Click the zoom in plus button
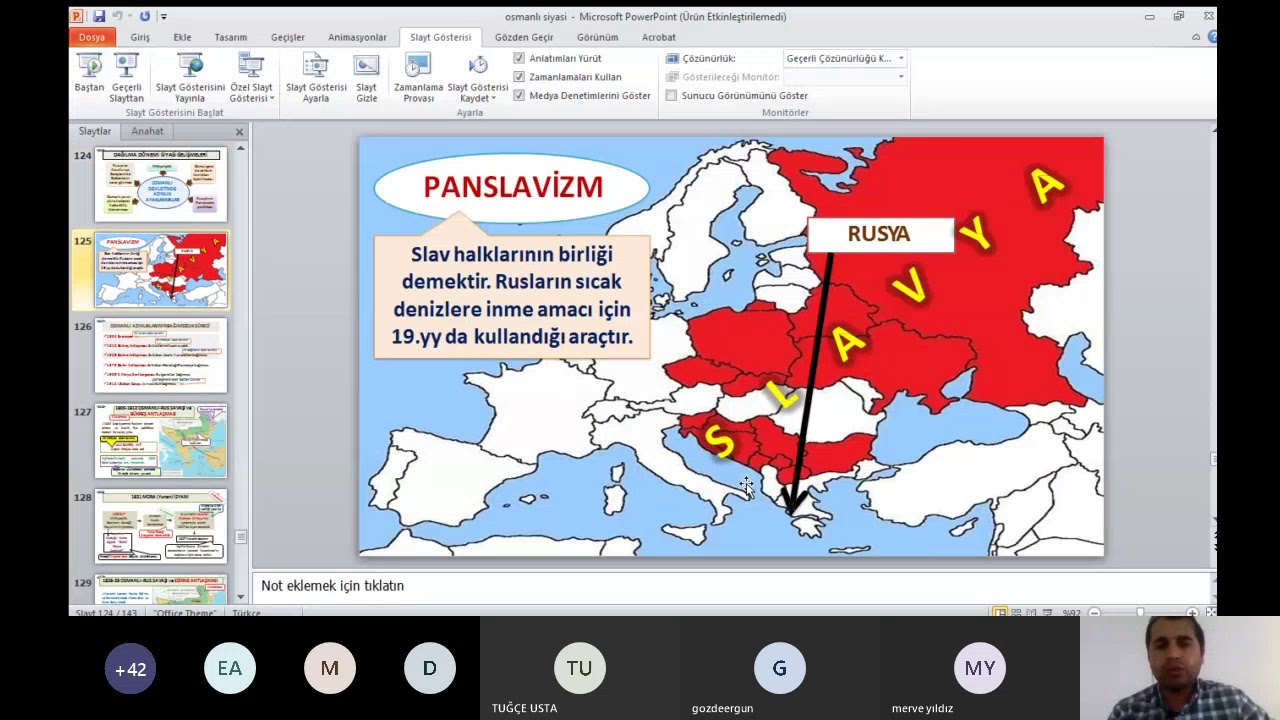Viewport: 1280px width, 720px height. (x=1192, y=612)
